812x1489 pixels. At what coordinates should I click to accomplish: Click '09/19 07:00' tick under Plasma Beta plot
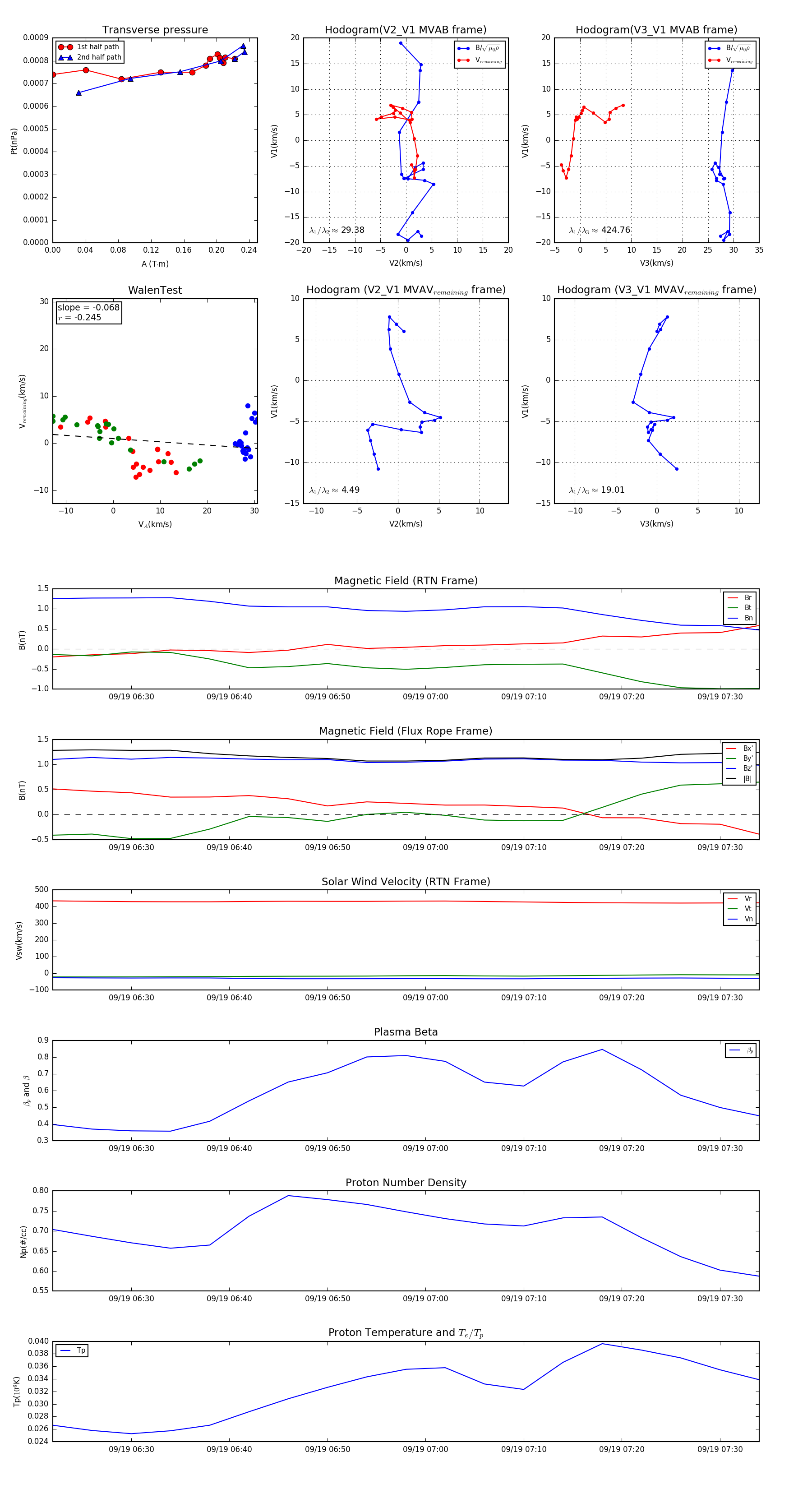point(425,1148)
